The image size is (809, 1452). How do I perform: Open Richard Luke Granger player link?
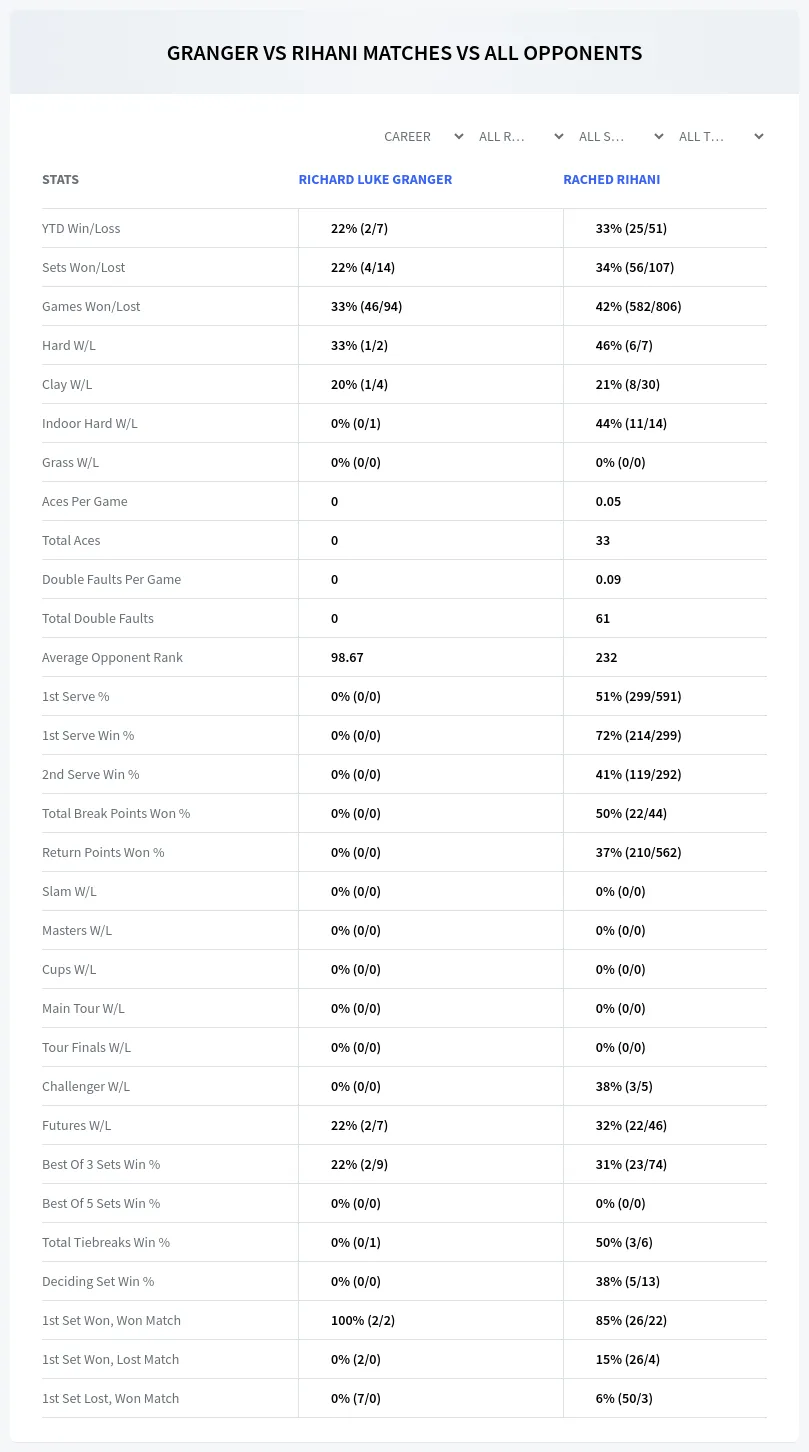375,180
